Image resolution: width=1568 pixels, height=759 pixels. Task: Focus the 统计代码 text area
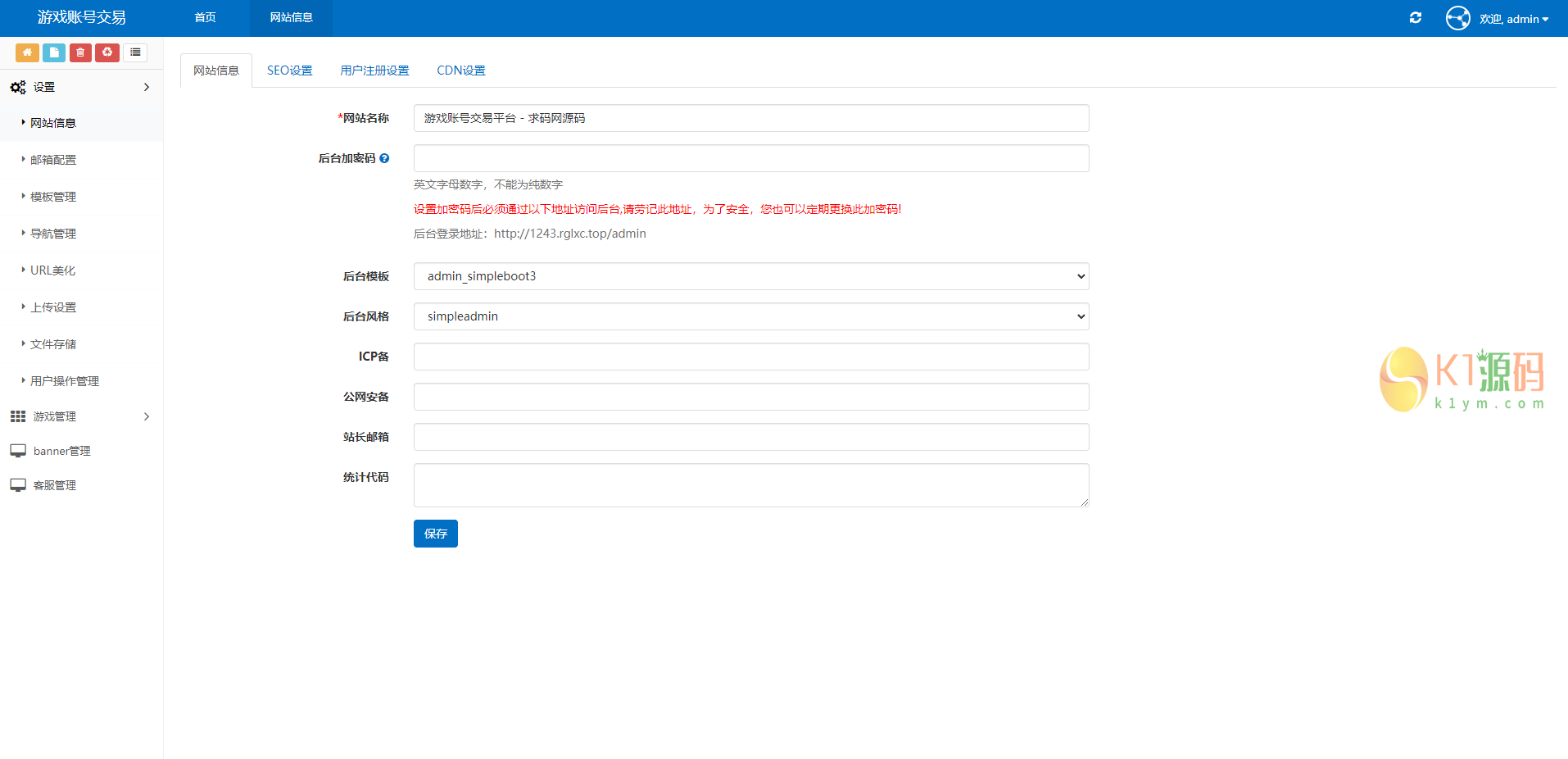point(751,485)
